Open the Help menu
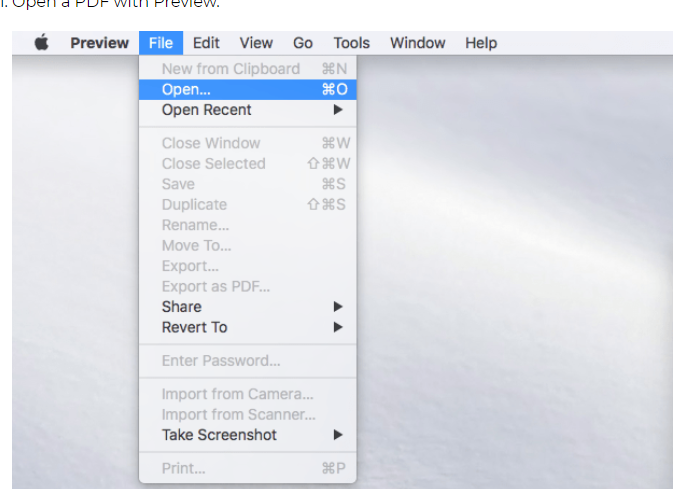This screenshot has height=489, width=686. coord(481,43)
